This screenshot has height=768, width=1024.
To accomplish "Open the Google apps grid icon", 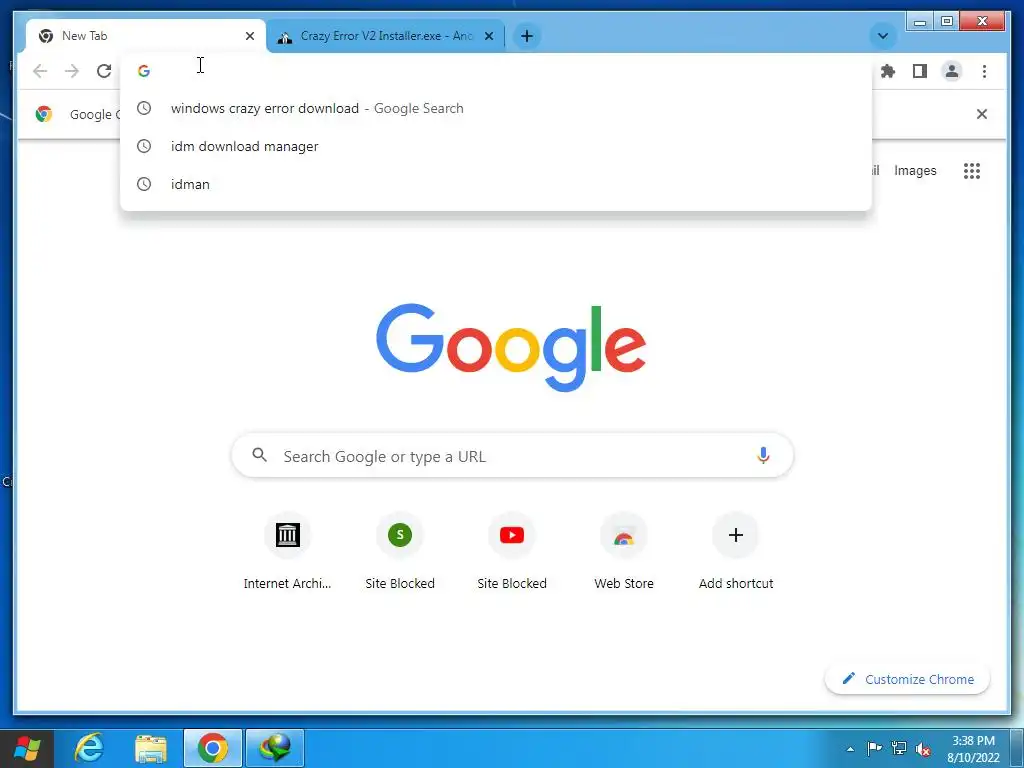I will (972, 171).
